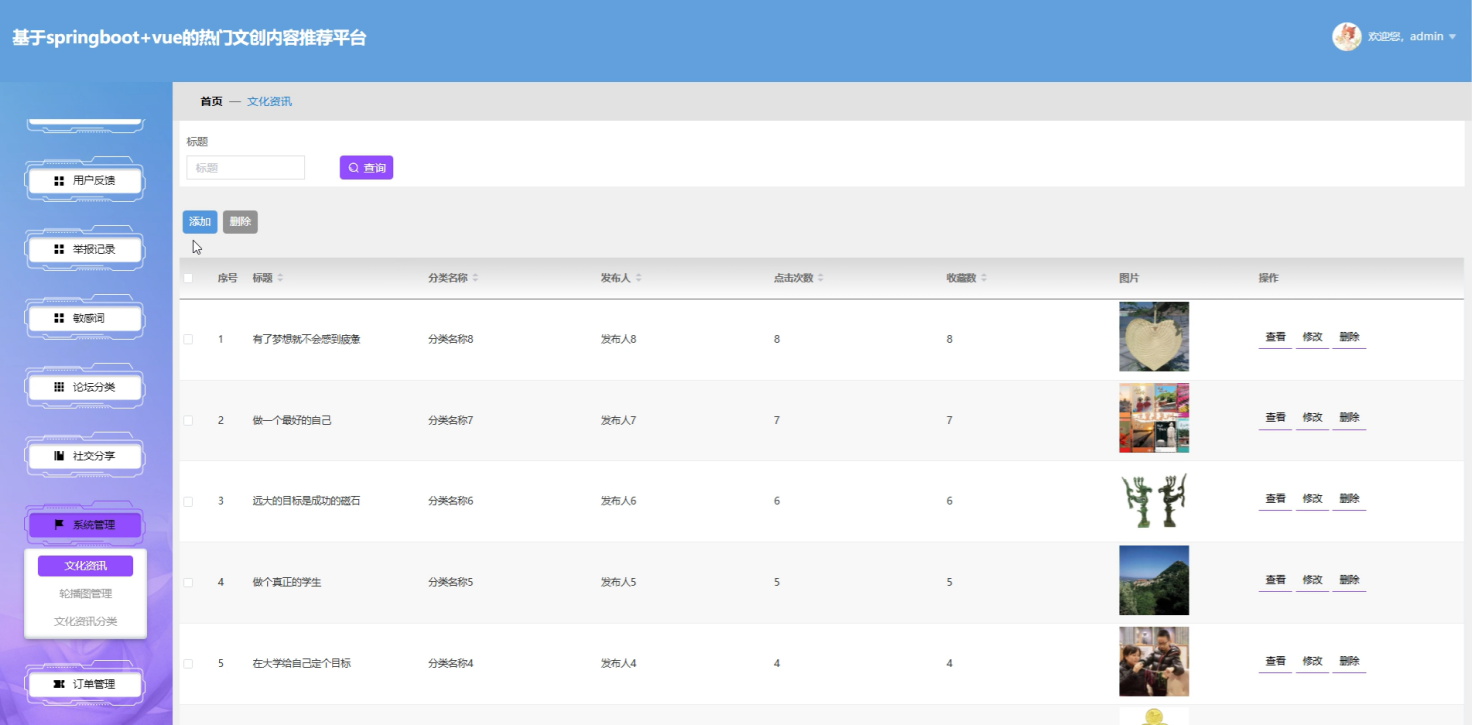
Task: Click the grid icon beside 举报记录
Action: [x=59, y=249]
